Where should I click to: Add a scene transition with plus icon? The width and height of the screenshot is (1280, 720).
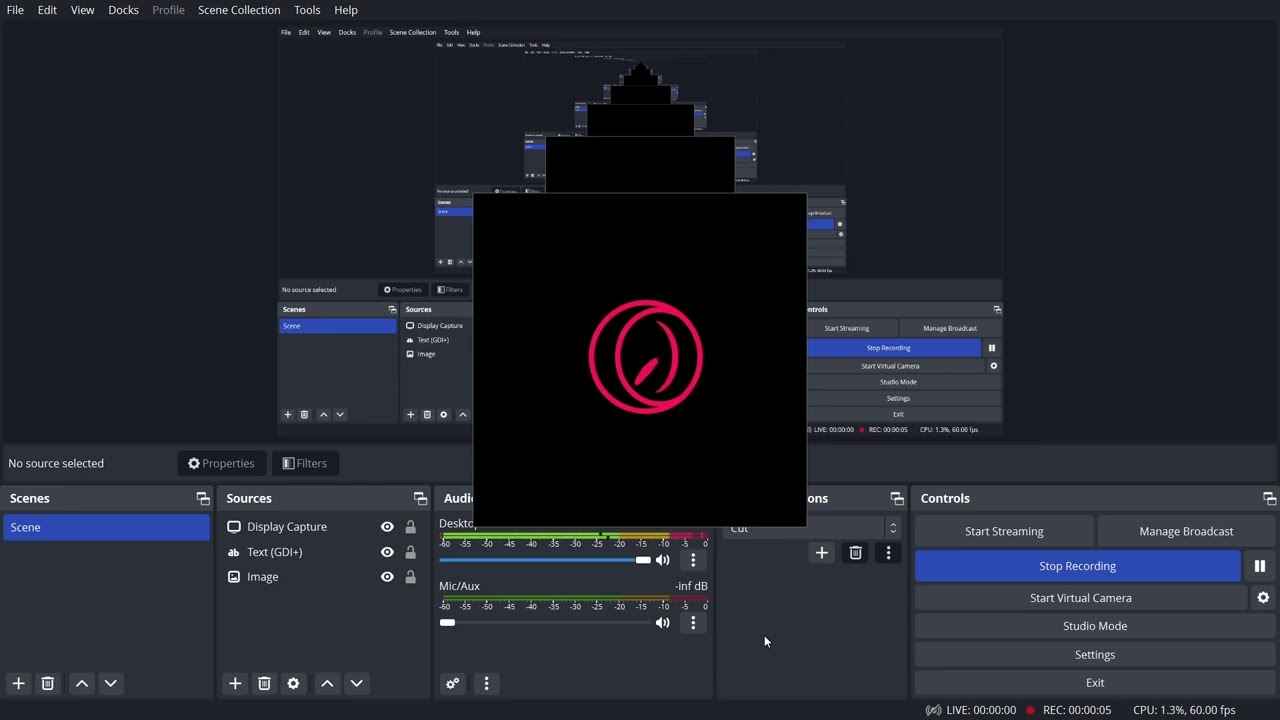[821, 552]
